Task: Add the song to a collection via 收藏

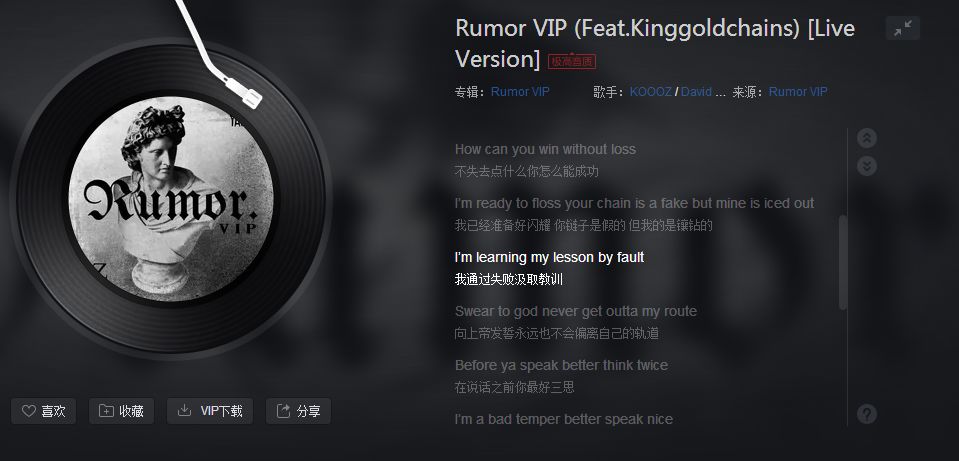Action: coord(121,411)
